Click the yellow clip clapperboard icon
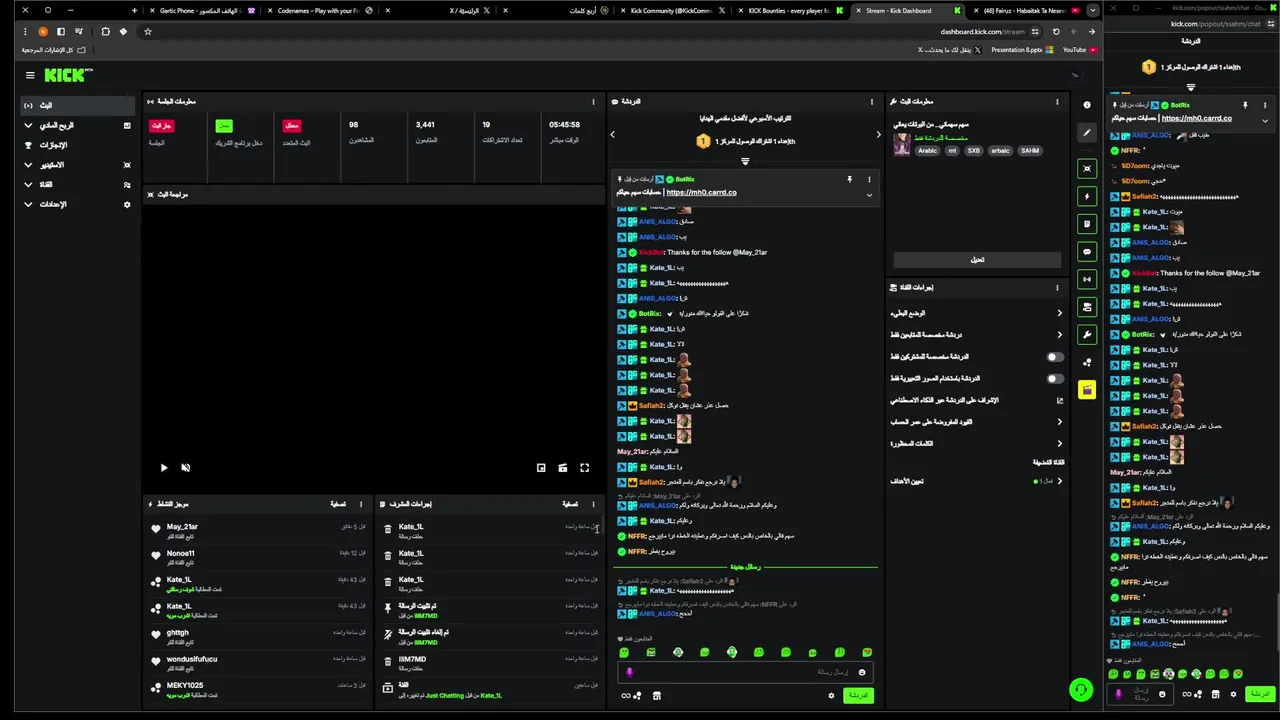The width and height of the screenshot is (1280, 720). (x=1087, y=390)
